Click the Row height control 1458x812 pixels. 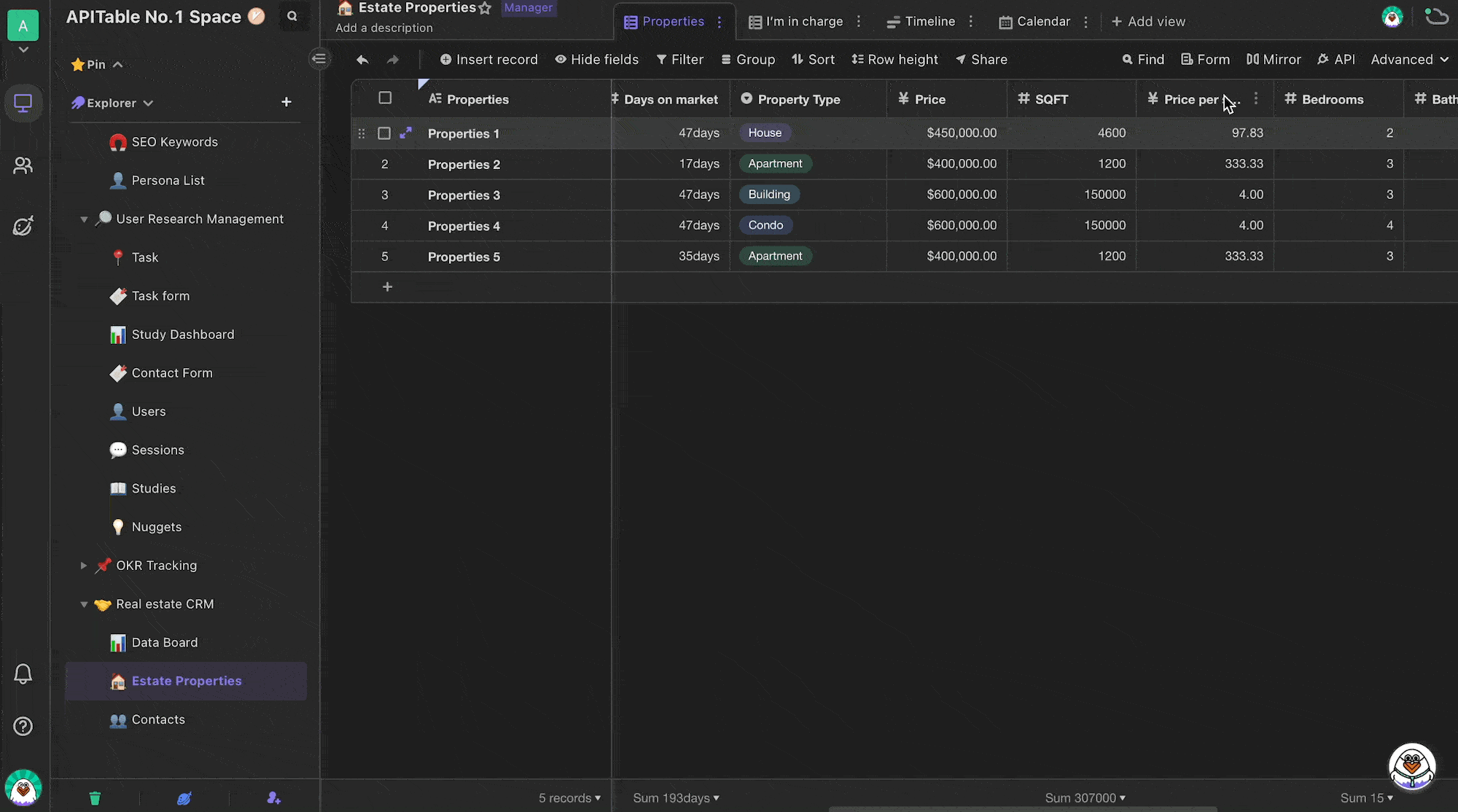895,59
